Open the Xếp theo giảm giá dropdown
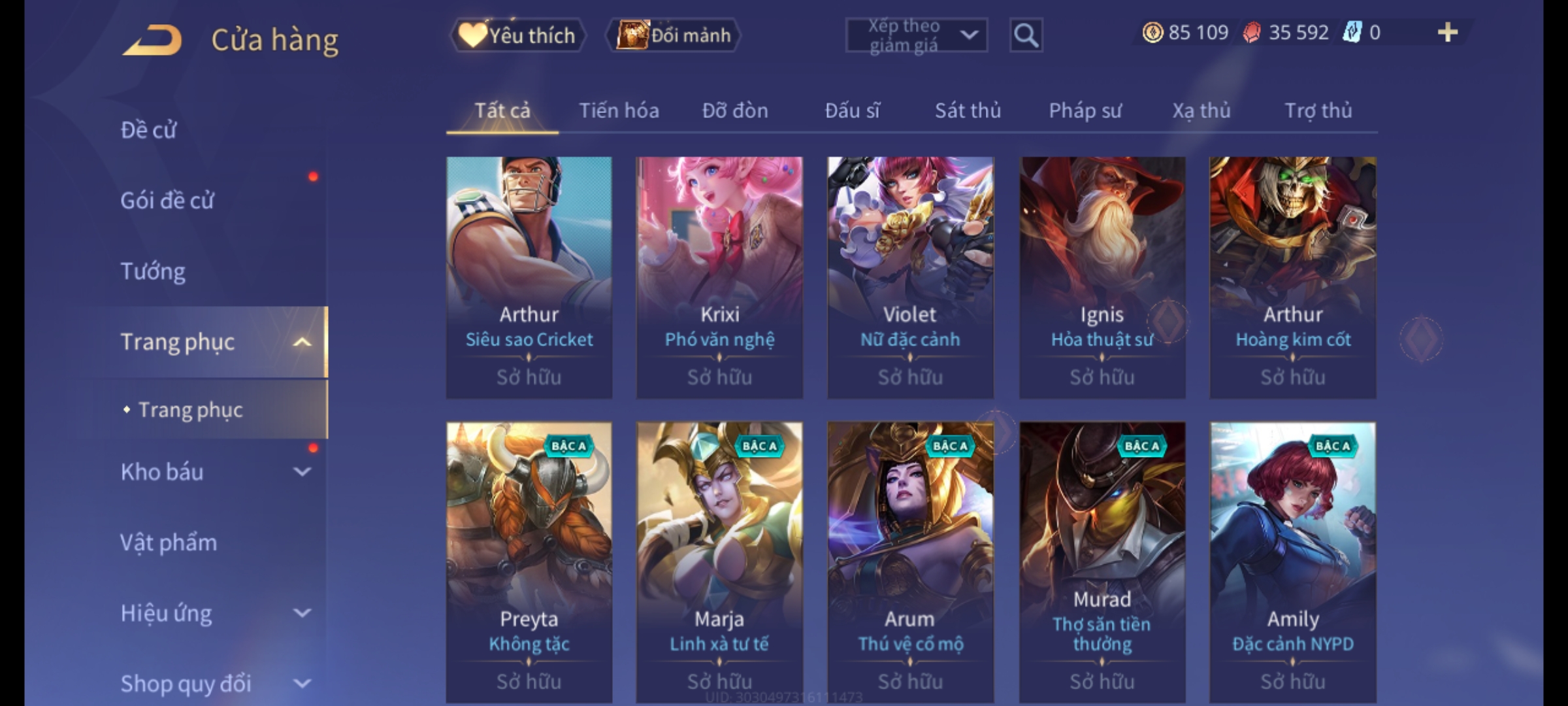This screenshot has height=706, width=1568. point(916,35)
